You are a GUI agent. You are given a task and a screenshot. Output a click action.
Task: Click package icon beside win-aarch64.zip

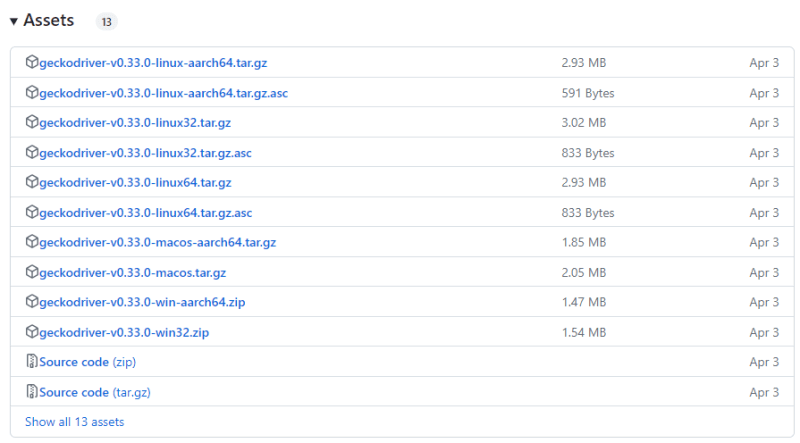click(32, 302)
